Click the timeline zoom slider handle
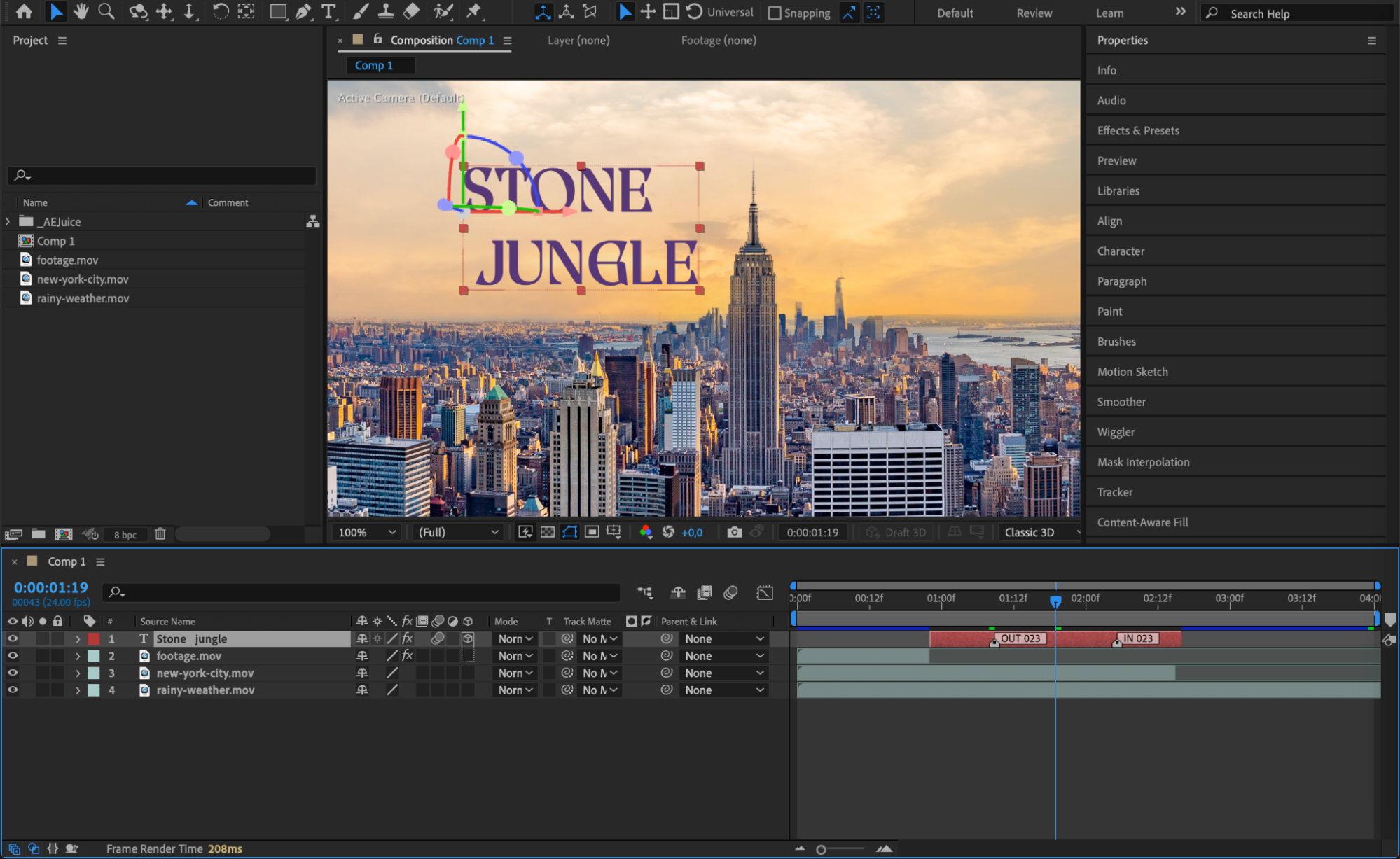The image size is (1400, 859). 821,849
